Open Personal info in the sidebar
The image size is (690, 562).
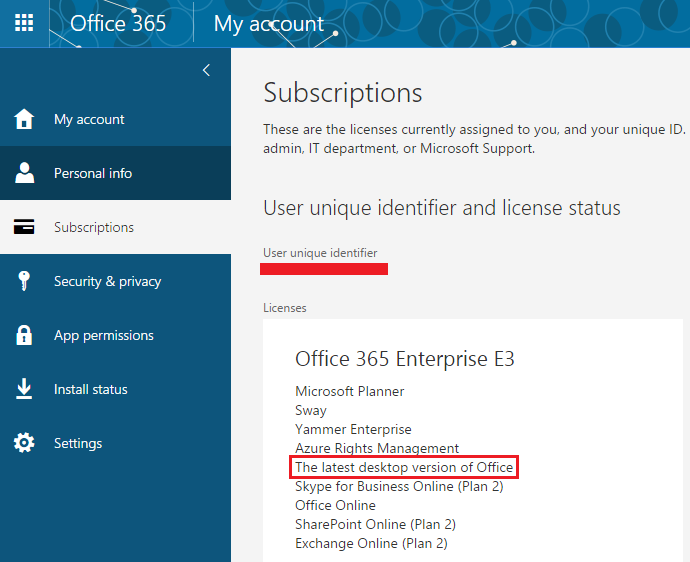(x=115, y=173)
